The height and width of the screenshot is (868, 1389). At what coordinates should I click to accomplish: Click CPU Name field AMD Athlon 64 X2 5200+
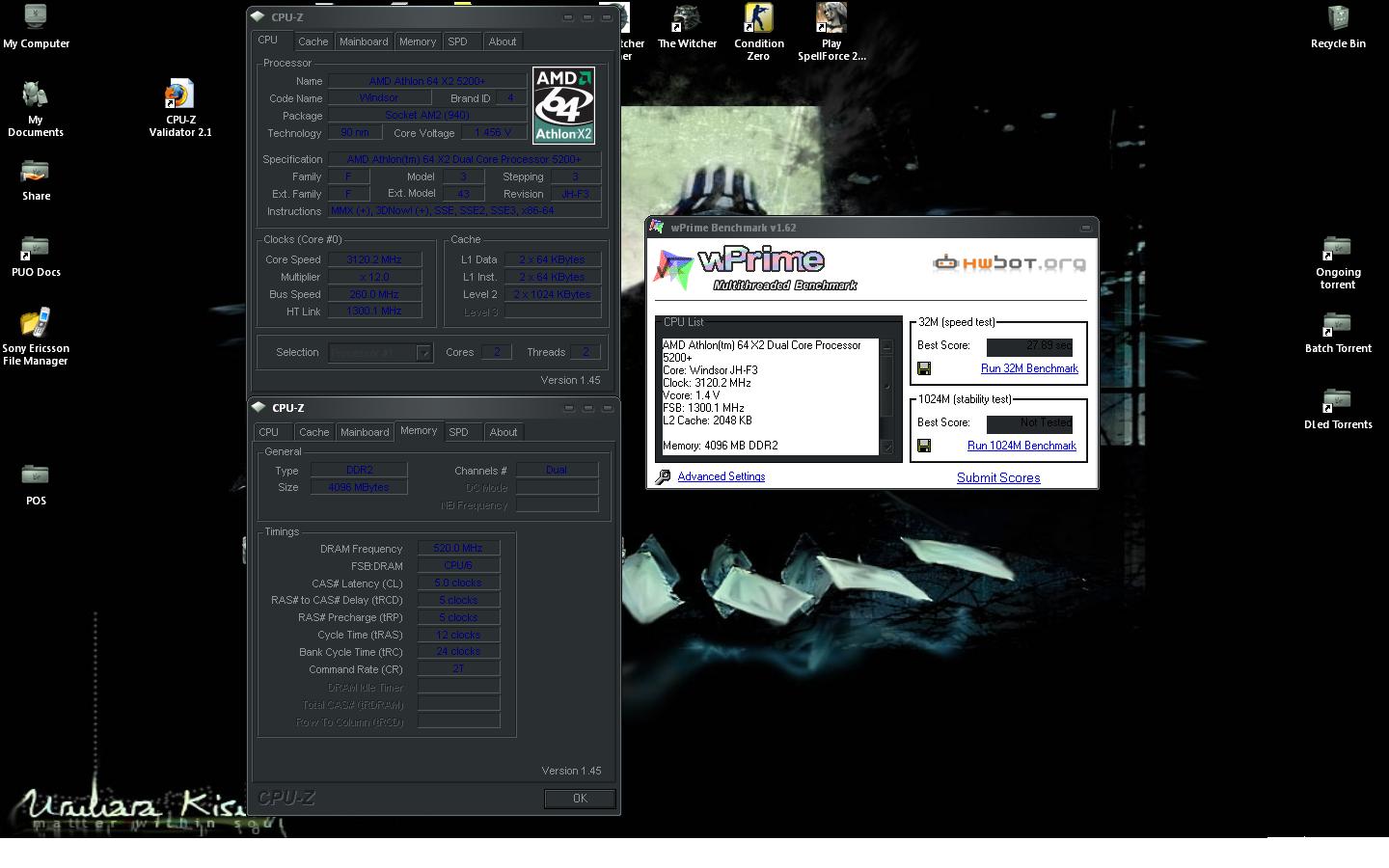tap(427, 81)
